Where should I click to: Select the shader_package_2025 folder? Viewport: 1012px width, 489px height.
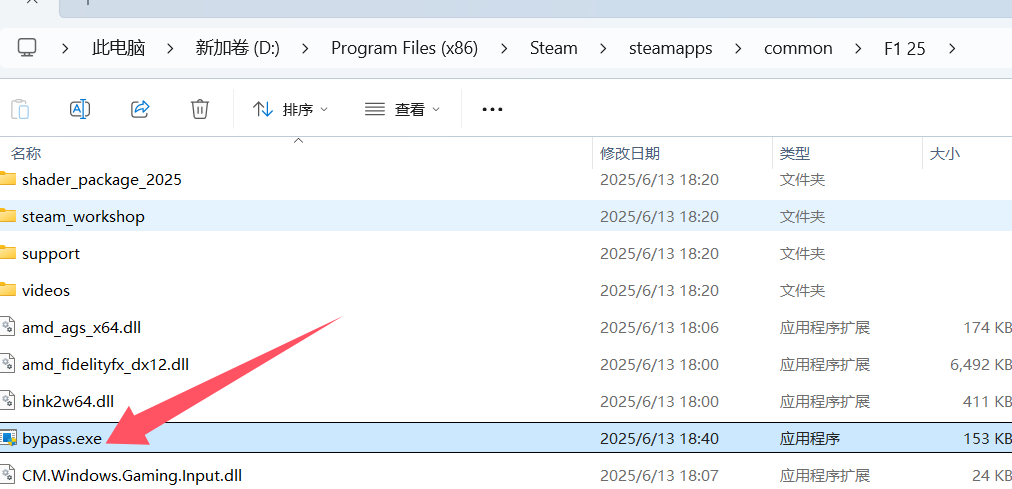point(102,179)
